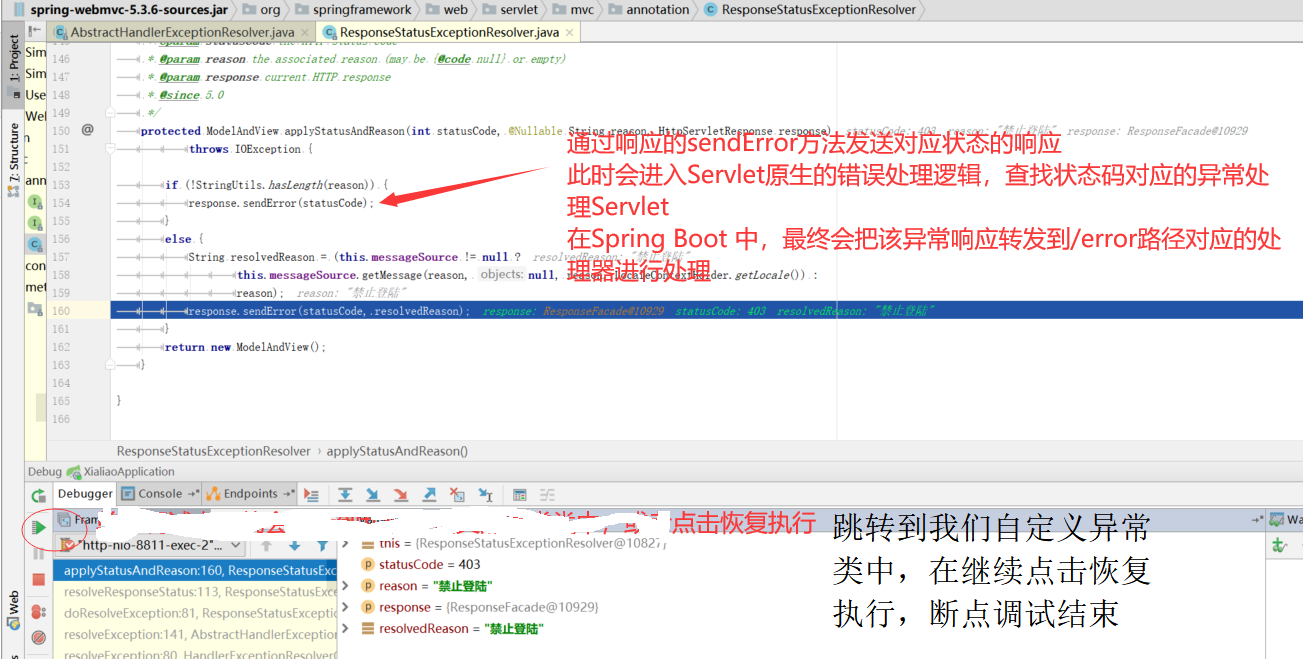Select the ResponseStatusExceptionResolver.java editor tab
The height and width of the screenshot is (659, 1303).
pos(448,33)
